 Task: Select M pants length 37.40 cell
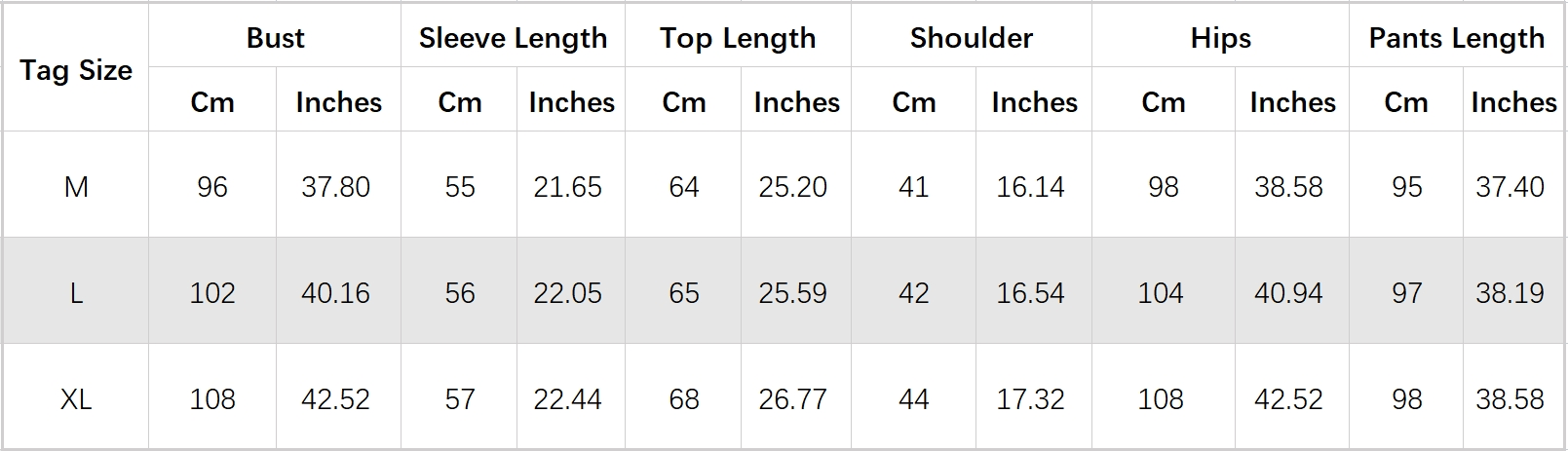[x=1510, y=186]
